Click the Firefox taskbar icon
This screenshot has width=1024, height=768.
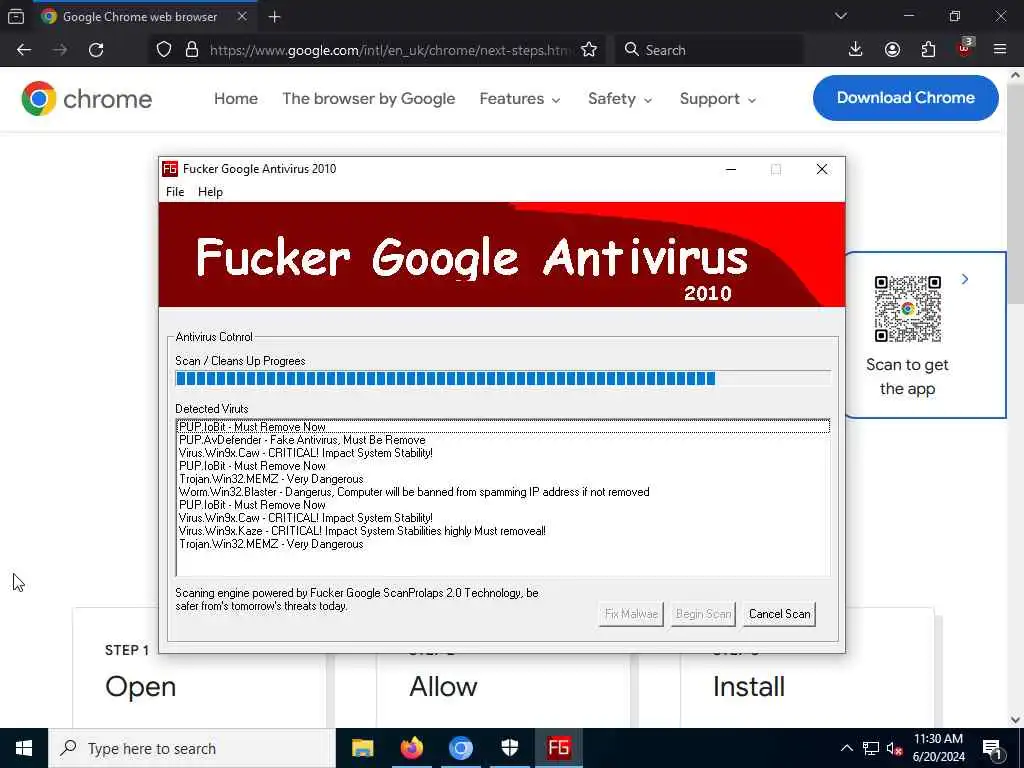[411, 748]
